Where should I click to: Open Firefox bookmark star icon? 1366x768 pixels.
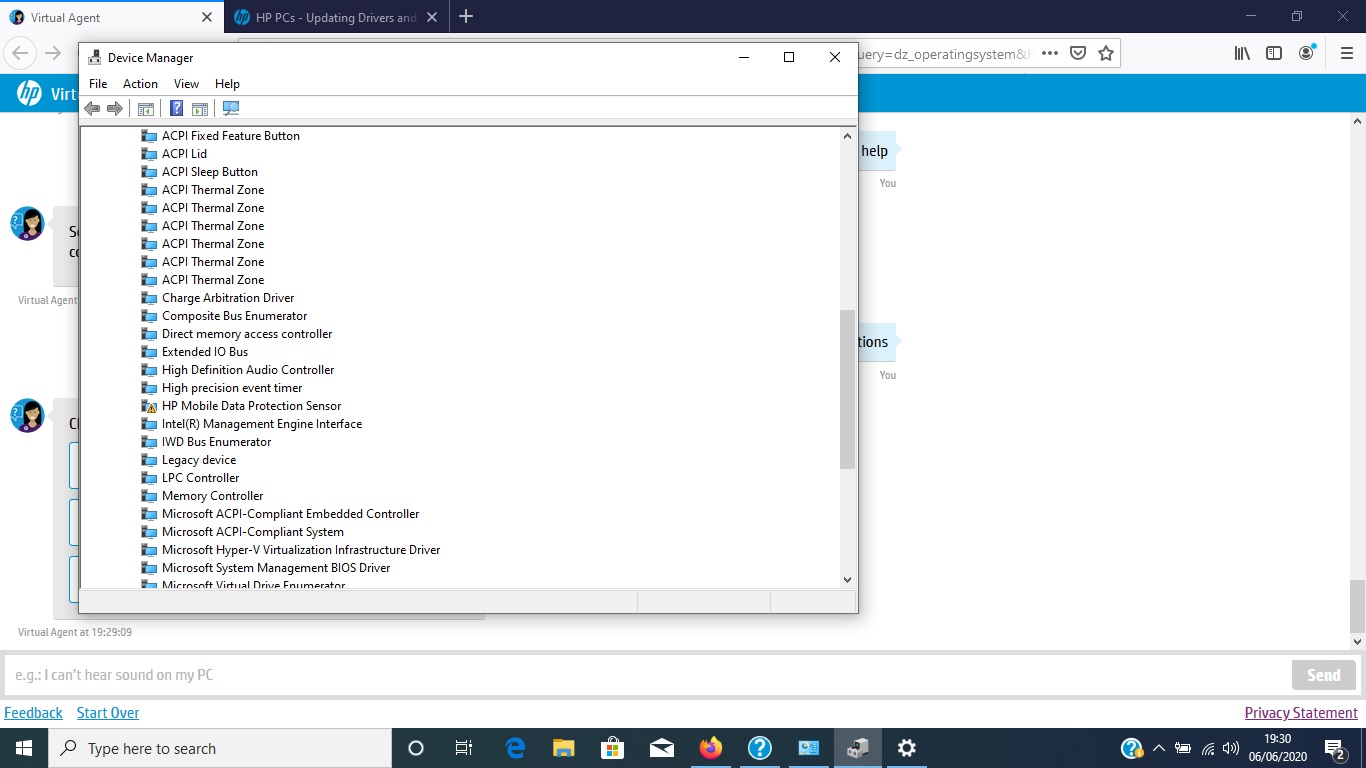pyautogui.click(x=1105, y=54)
